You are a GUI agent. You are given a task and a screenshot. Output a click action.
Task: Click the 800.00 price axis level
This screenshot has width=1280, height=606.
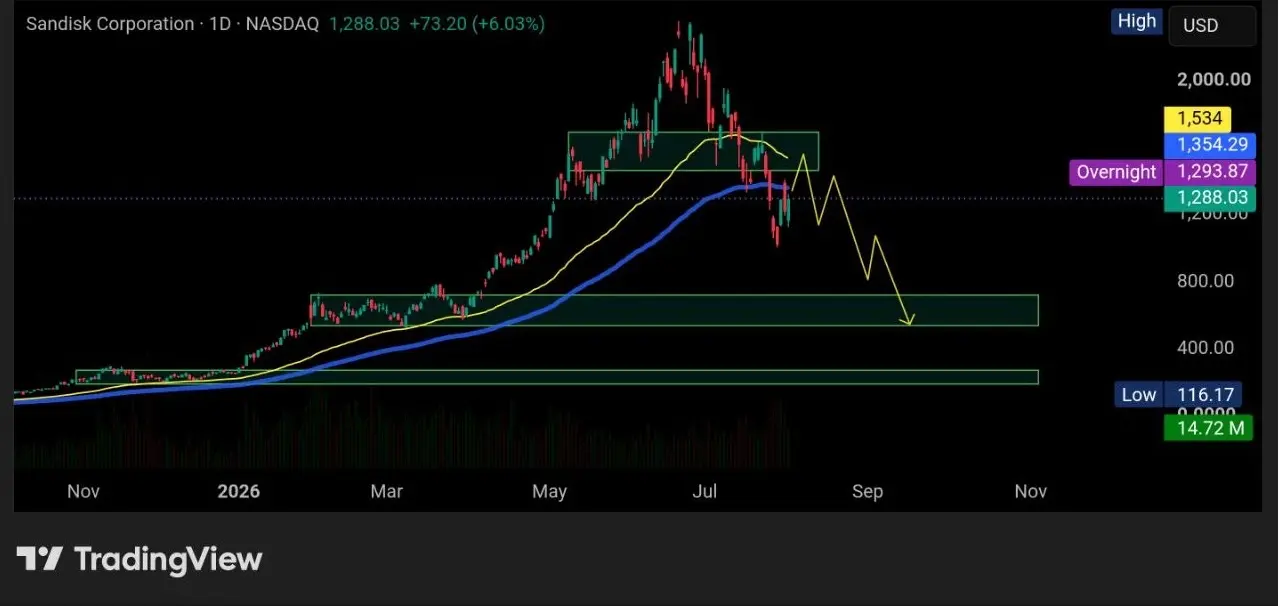pyautogui.click(x=1205, y=281)
